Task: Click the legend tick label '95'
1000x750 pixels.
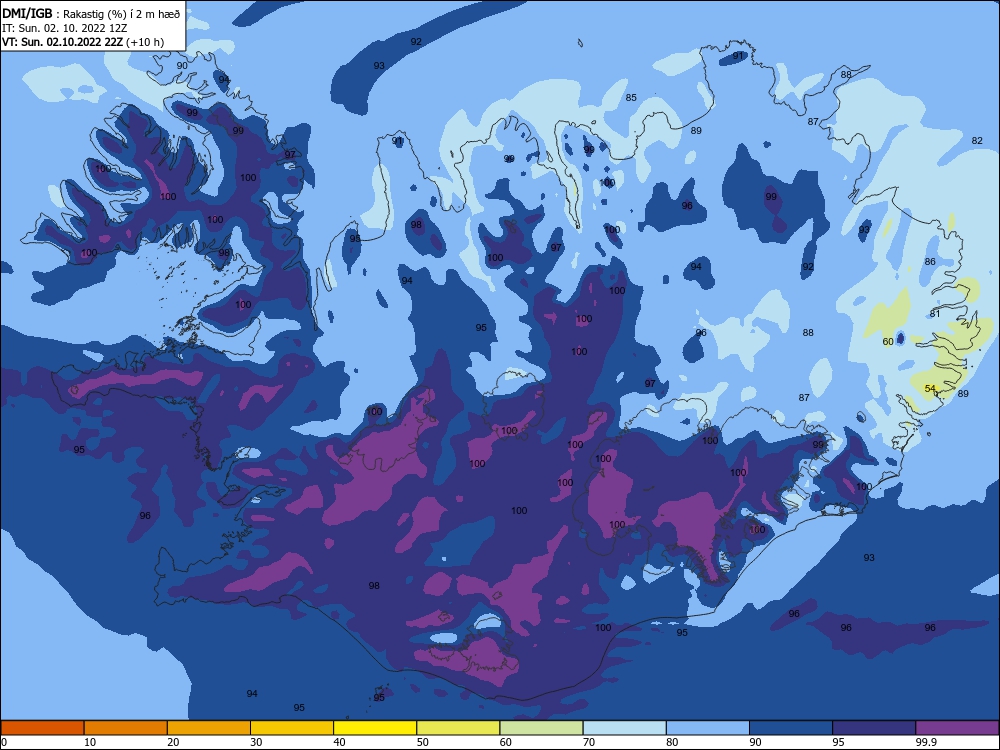Action: click(839, 742)
